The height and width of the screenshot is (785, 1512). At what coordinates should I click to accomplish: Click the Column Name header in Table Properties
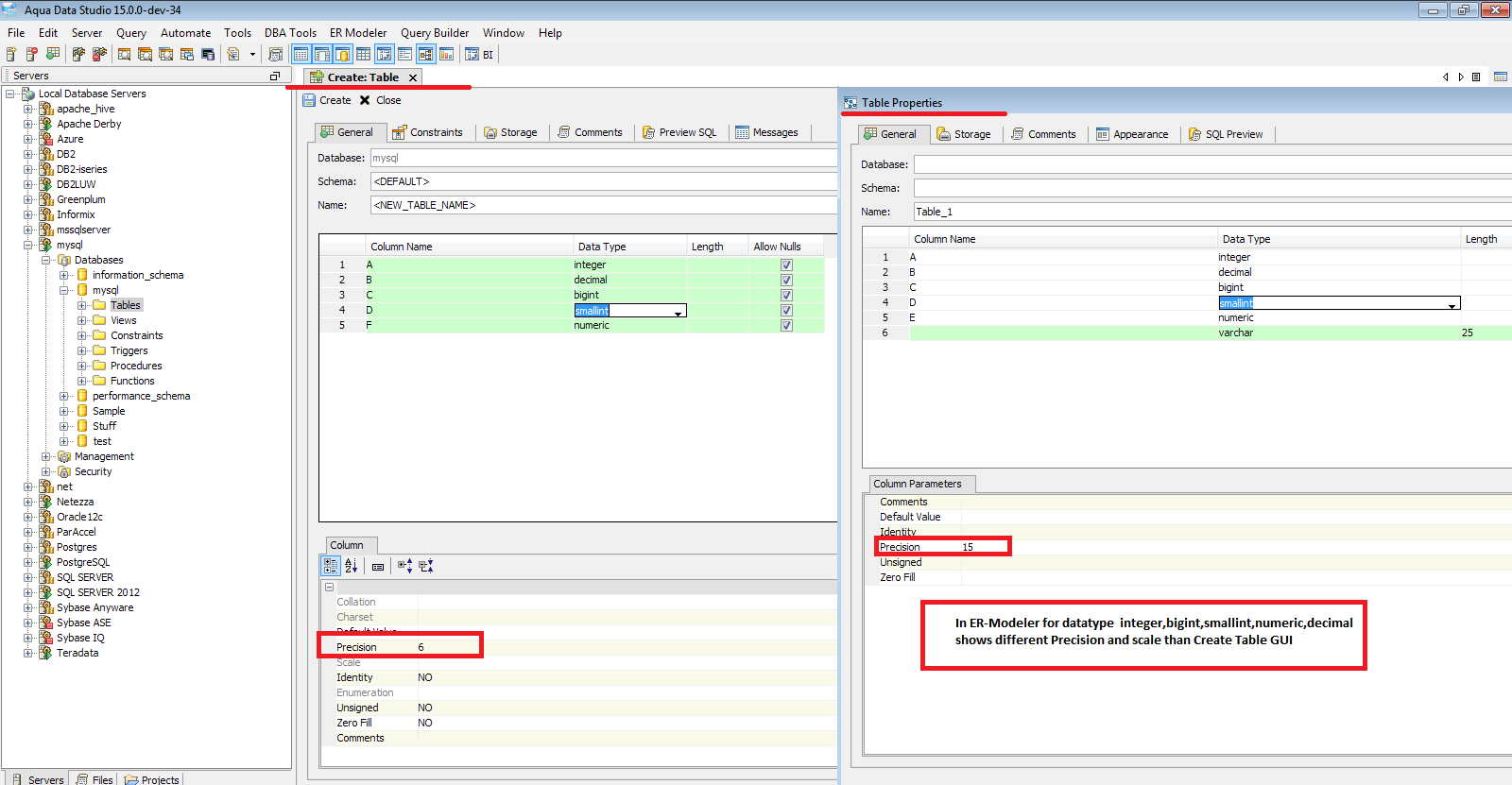click(1063, 239)
